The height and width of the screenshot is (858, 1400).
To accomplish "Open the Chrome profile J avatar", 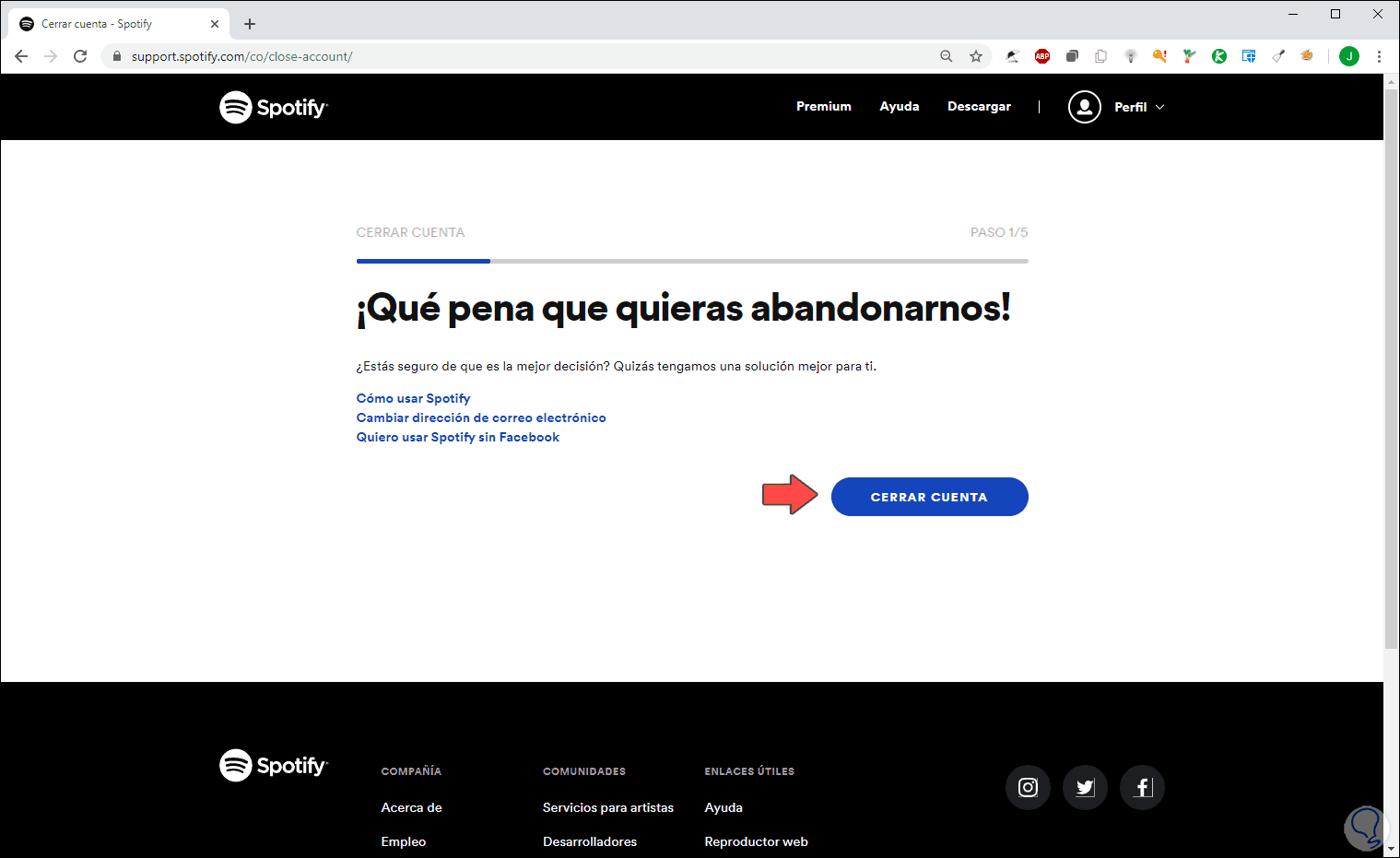I will click(x=1349, y=56).
